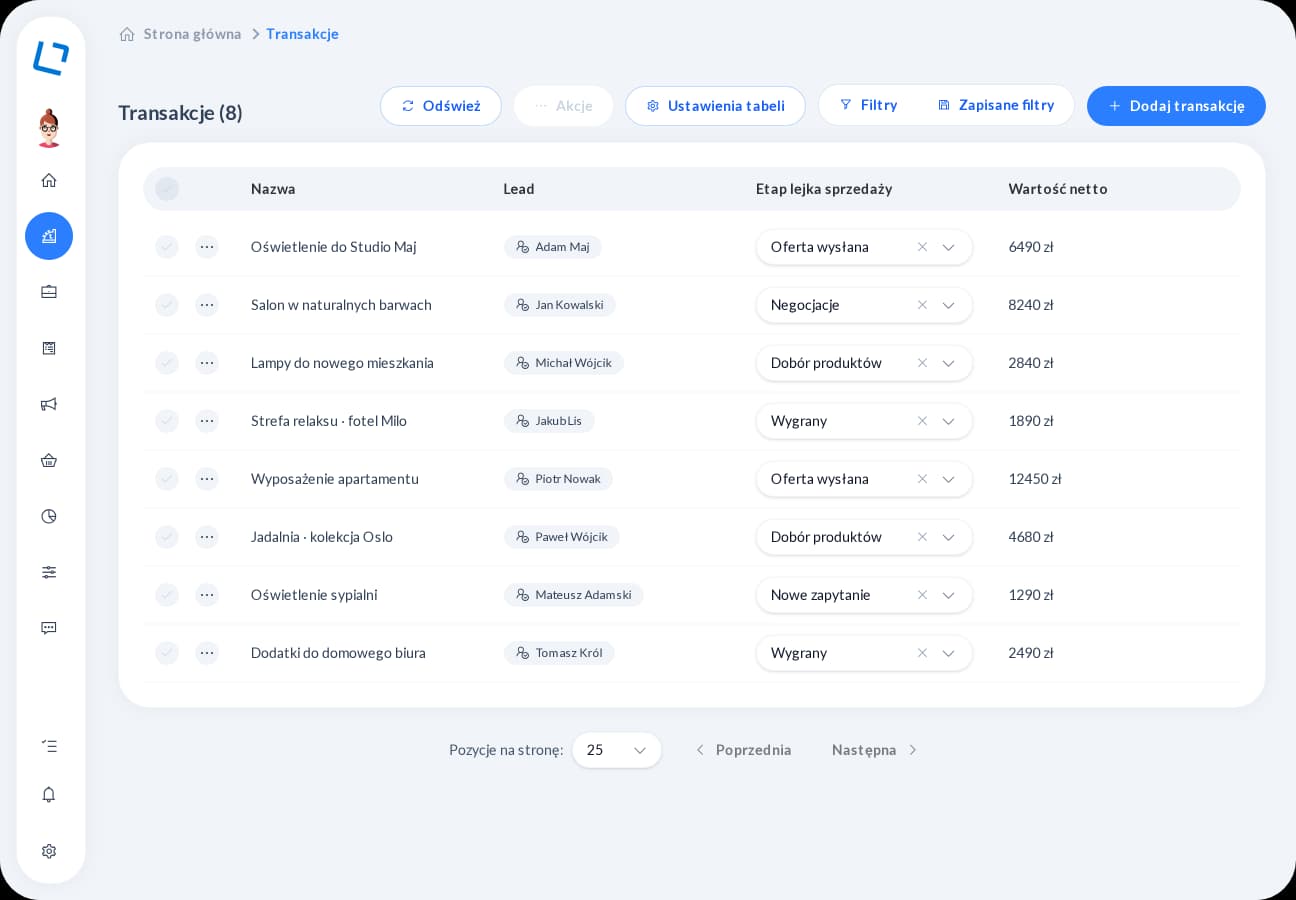Open the calendar notes sidebar icon
The image size is (1296, 900).
click(49, 348)
